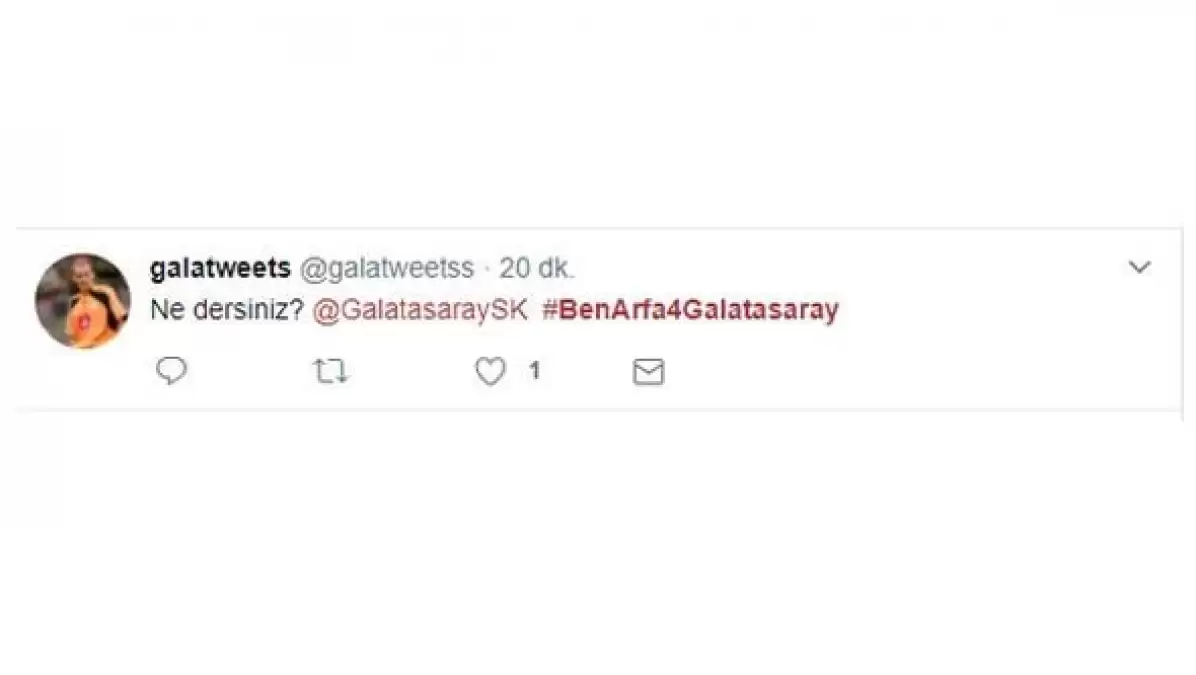Click the reply speech bubble icon
This screenshot has height=675, width=1196.
coord(171,371)
